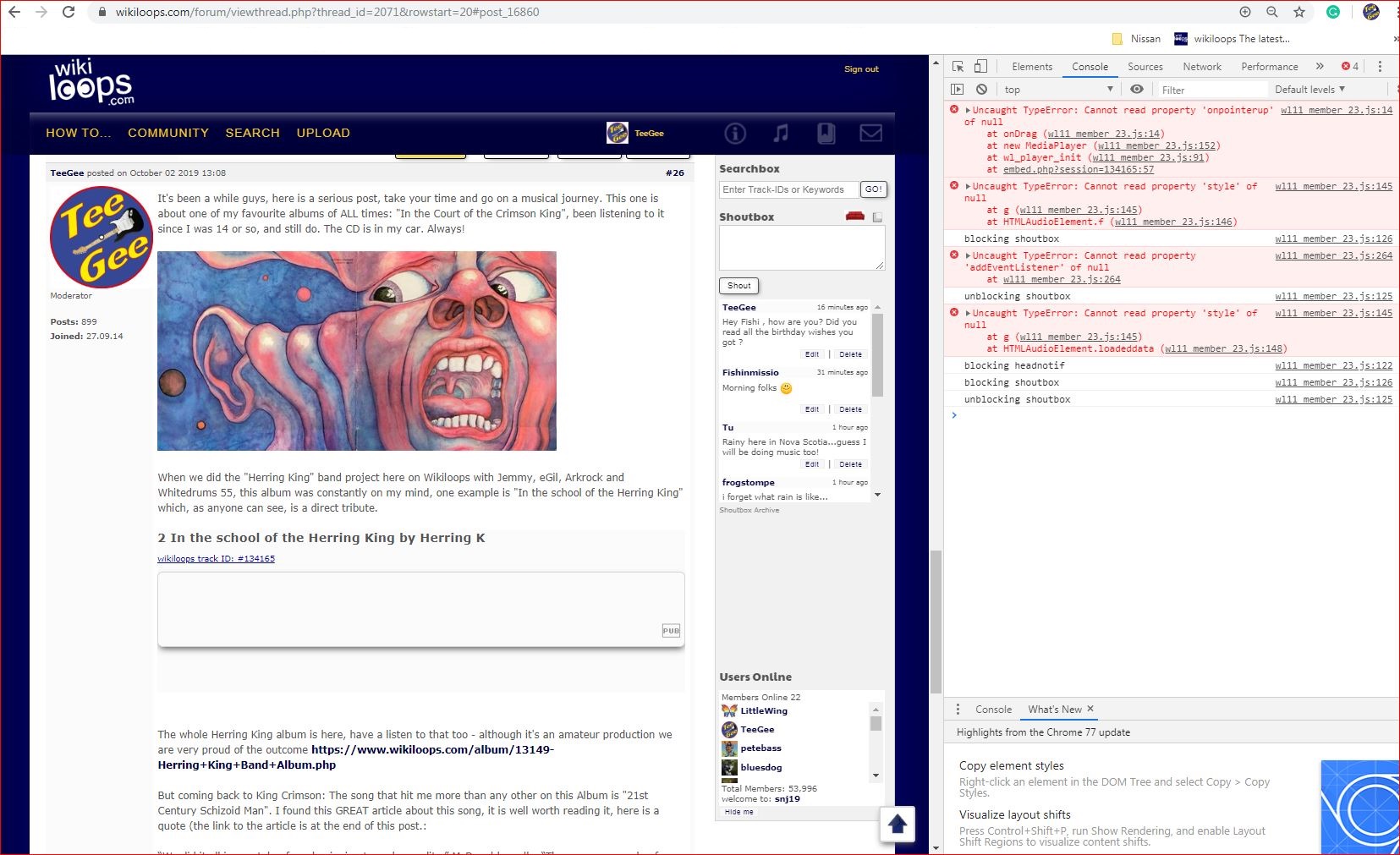Expand the 'addEventListener' TypeError entry

[x=968, y=255]
